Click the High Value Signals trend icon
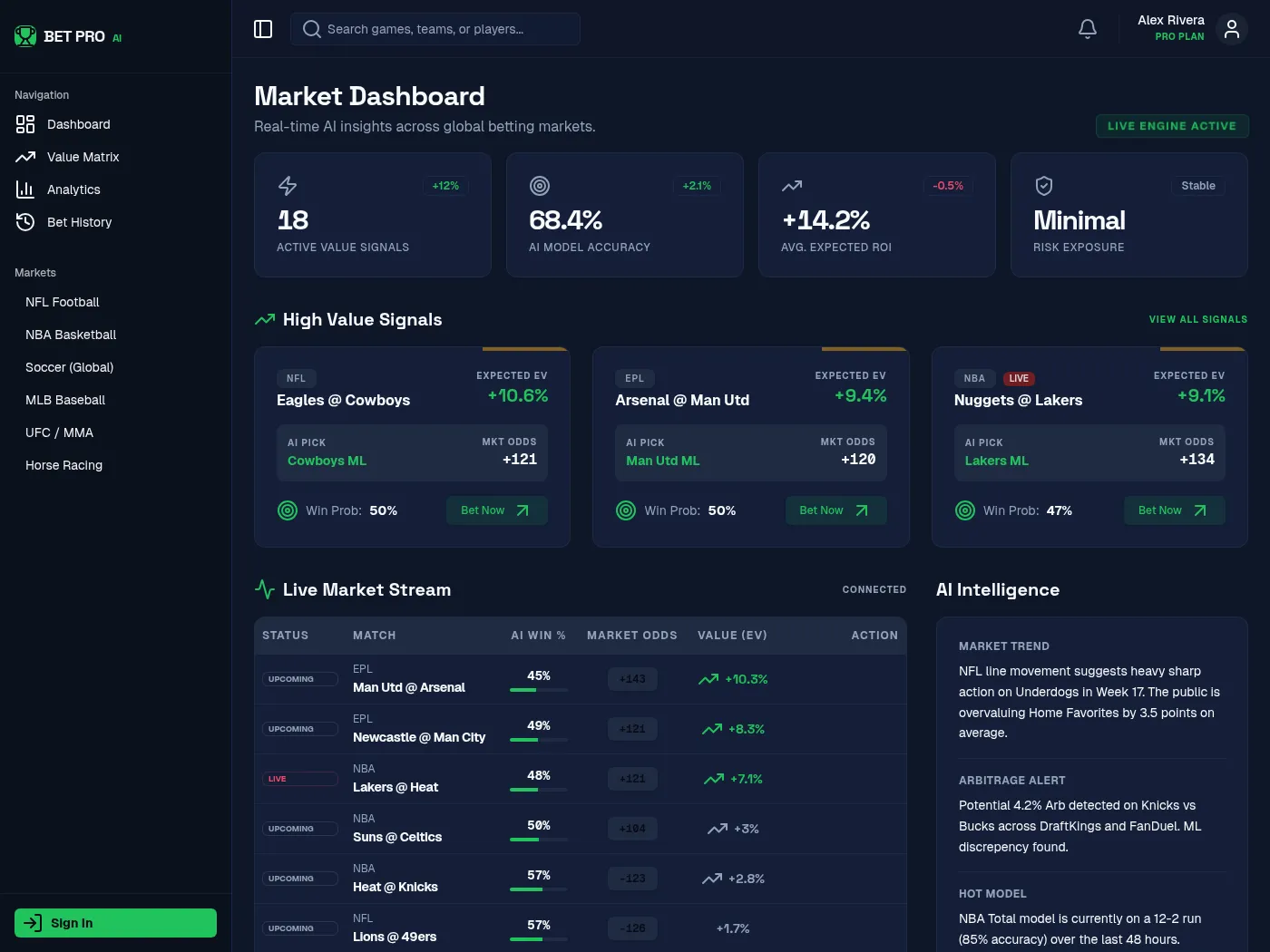Screen dimensions: 1270x952 (265, 319)
